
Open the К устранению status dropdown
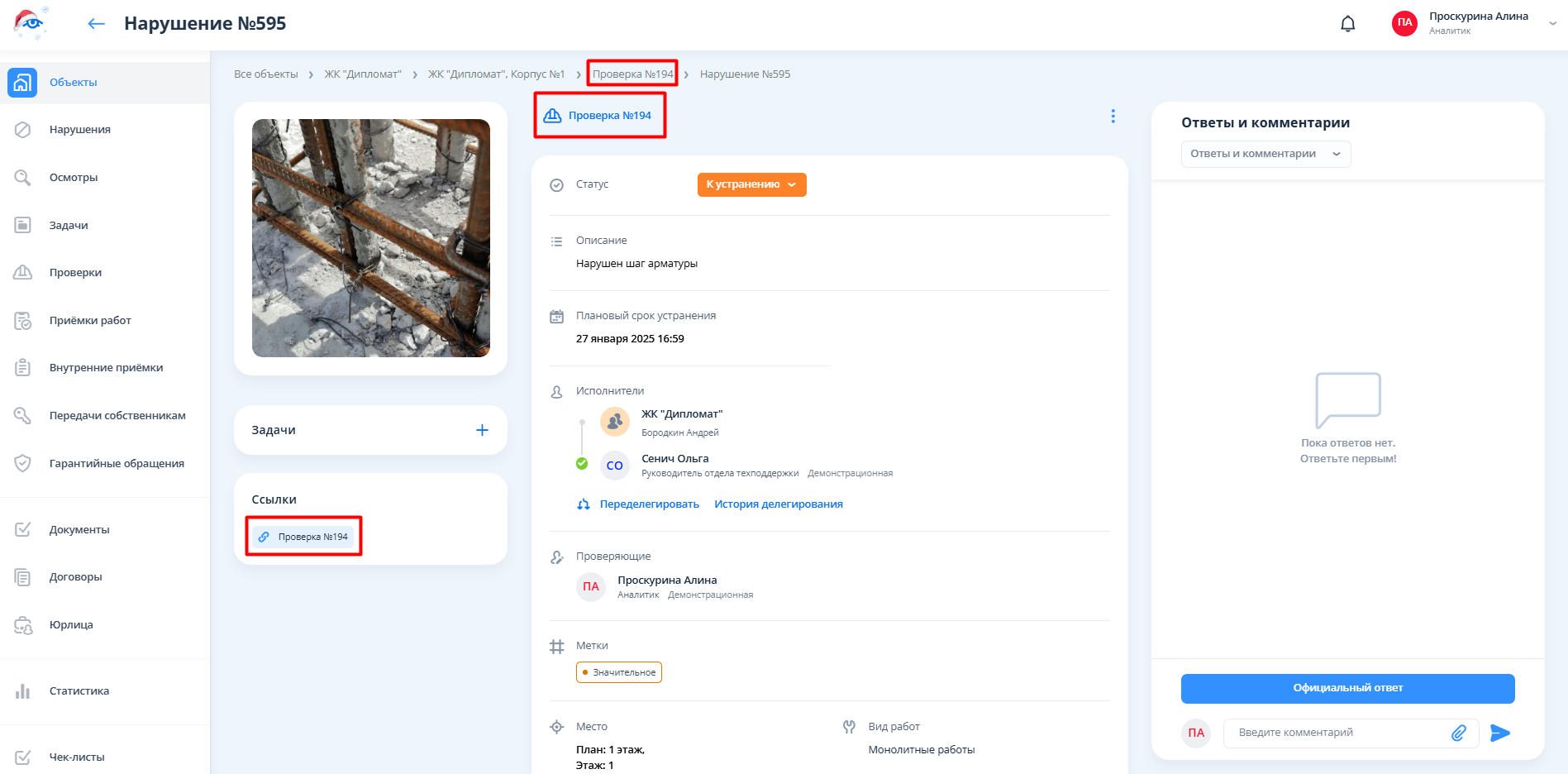point(751,184)
